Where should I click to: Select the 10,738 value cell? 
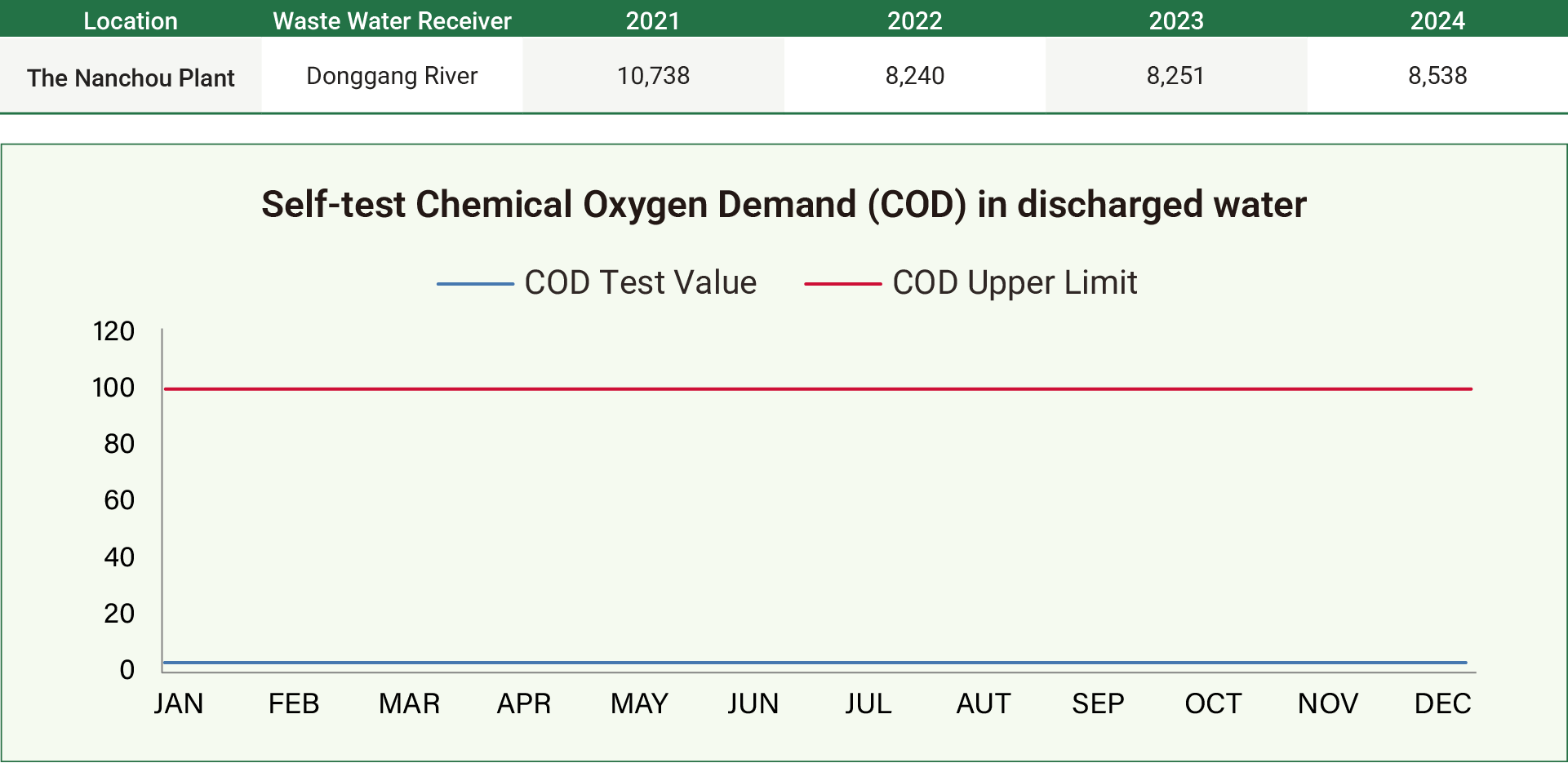pos(653,76)
